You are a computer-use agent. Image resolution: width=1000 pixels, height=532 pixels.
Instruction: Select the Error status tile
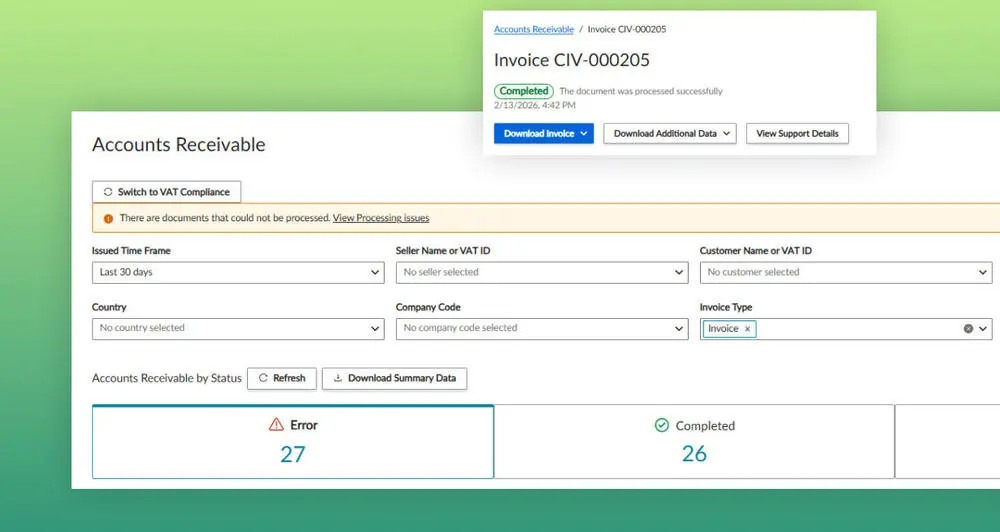tap(293, 441)
